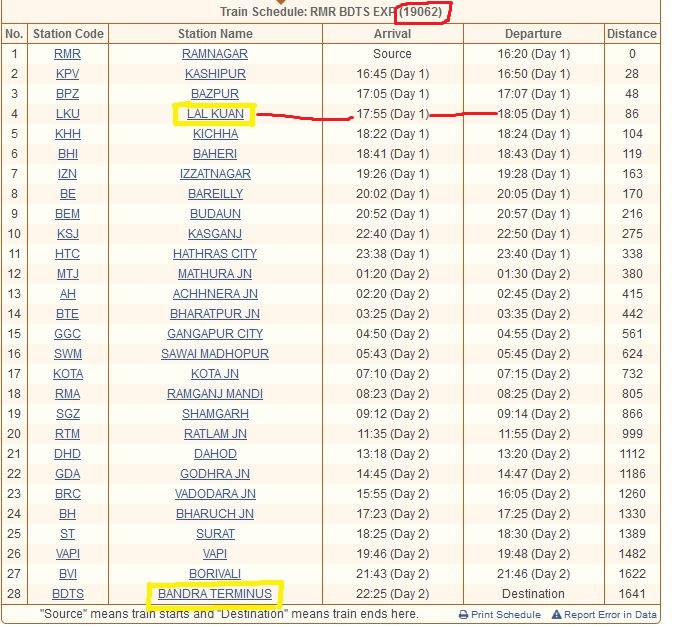Open the BAHERI station link

tap(215, 154)
